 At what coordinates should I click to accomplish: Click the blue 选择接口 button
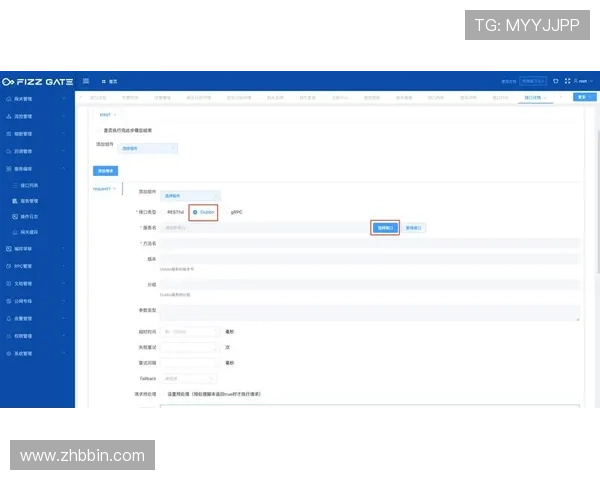(x=385, y=227)
